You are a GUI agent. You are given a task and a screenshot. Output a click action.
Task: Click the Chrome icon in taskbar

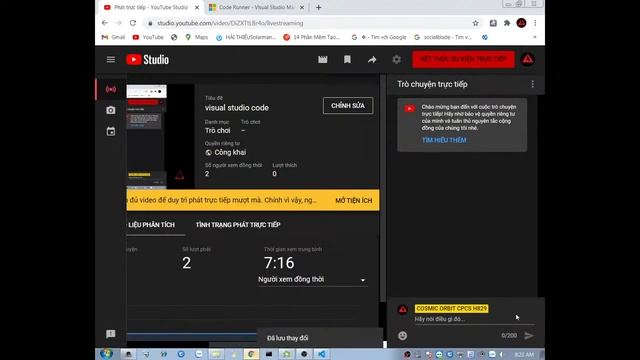[251, 354]
